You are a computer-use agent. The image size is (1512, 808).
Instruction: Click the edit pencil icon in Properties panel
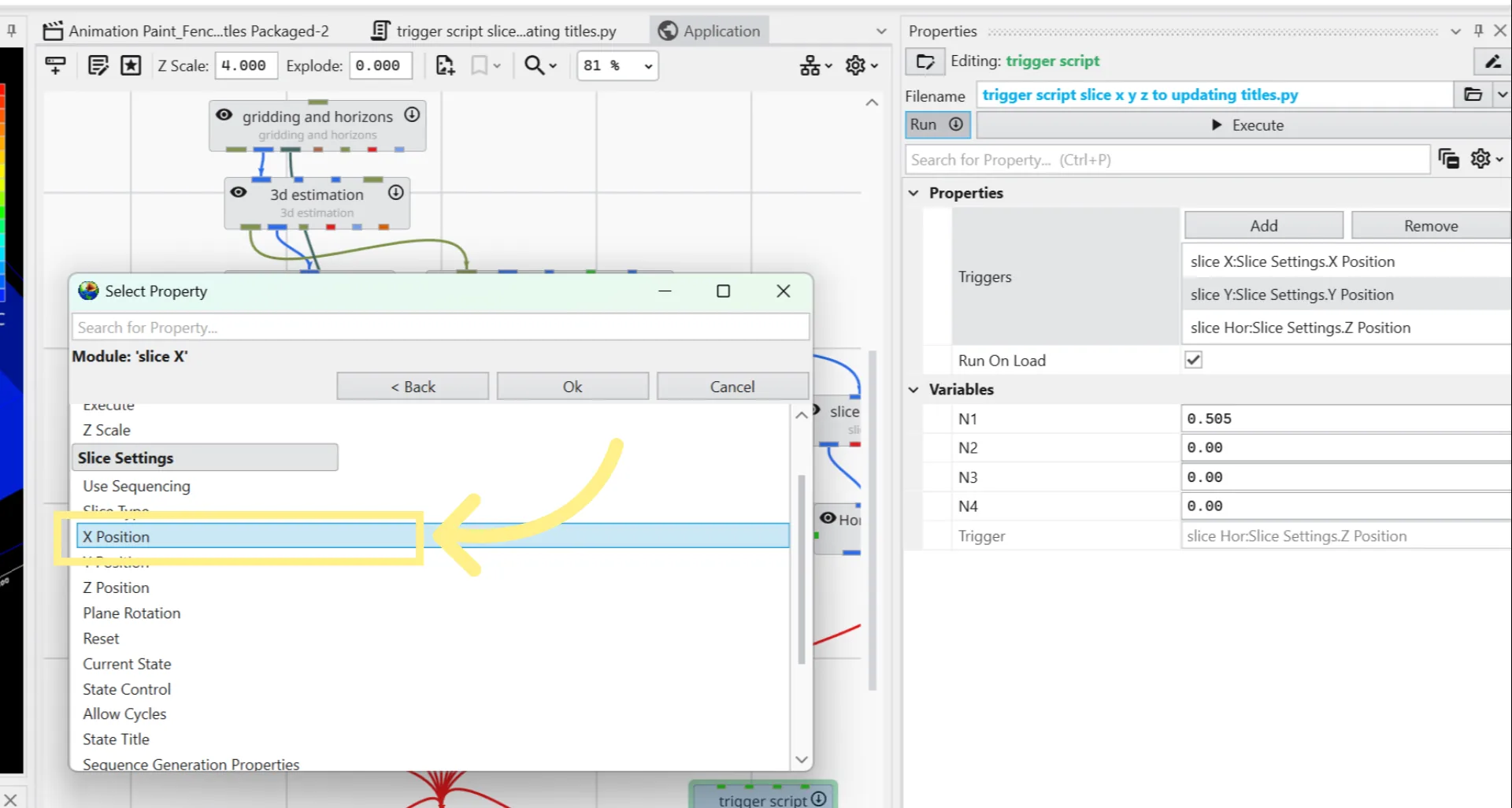tap(1492, 61)
